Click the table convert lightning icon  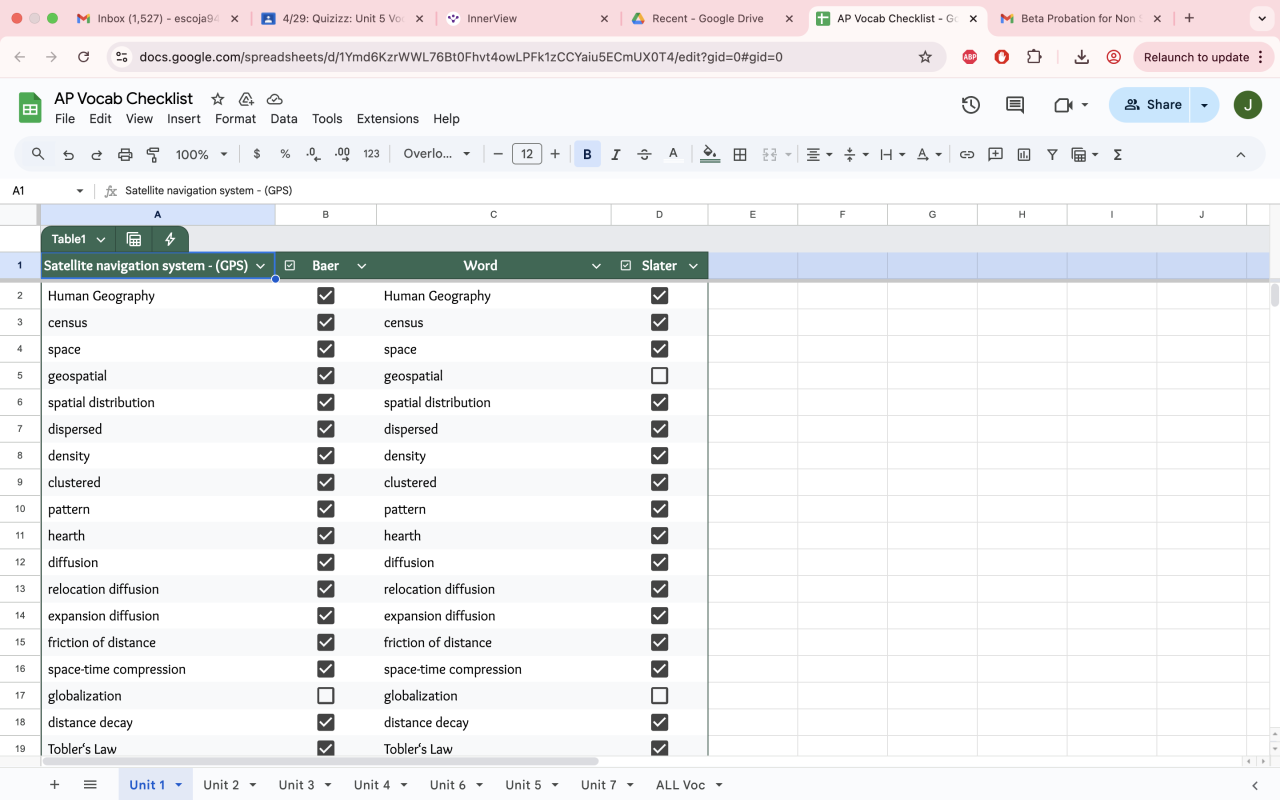pyautogui.click(x=170, y=239)
